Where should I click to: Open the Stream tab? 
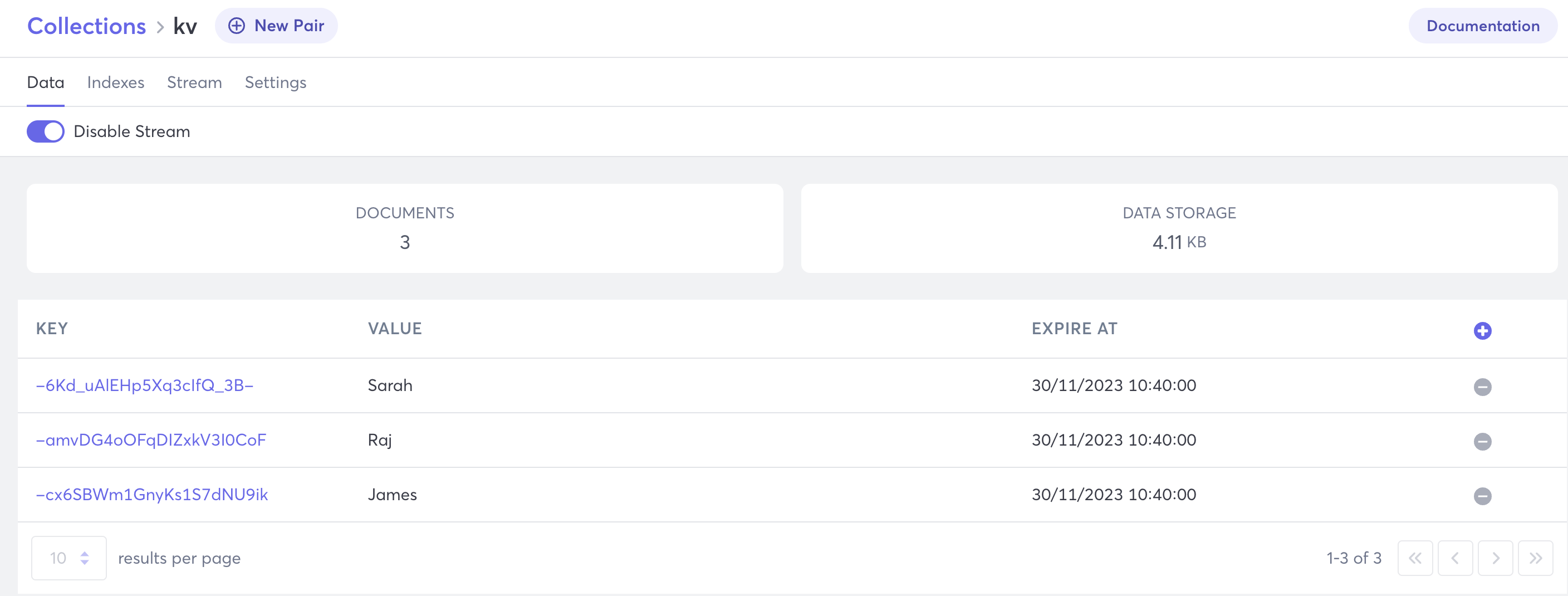(x=194, y=82)
